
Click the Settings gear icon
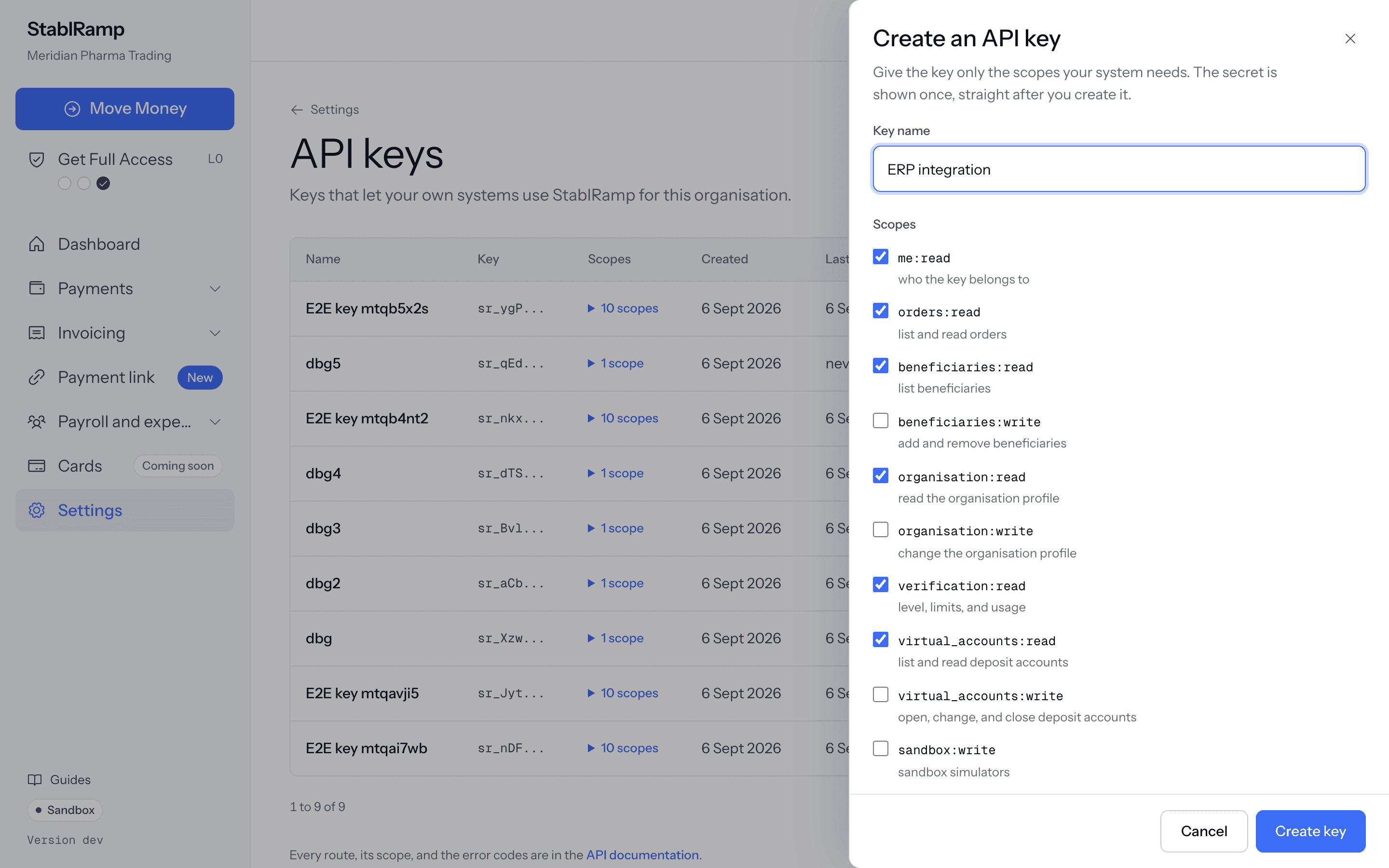click(37, 510)
